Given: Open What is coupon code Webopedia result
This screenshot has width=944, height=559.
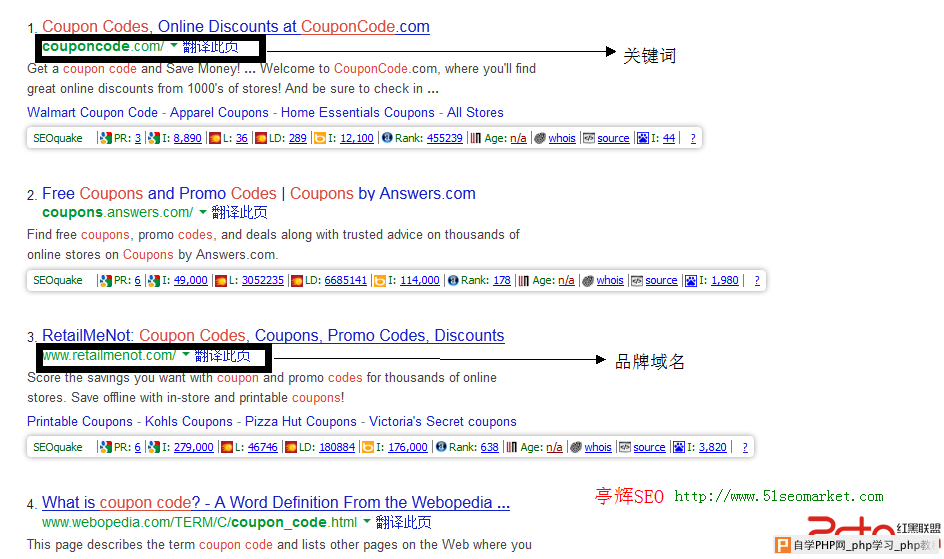Looking at the screenshot, I should [276, 502].
